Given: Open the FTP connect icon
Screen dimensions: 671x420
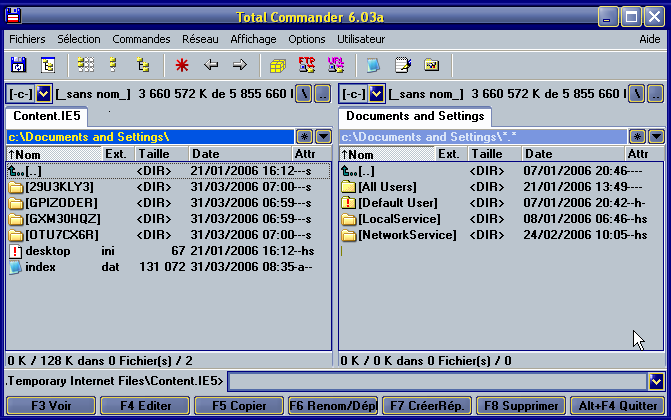Looking at the screenshot, I should pos(306,65).
